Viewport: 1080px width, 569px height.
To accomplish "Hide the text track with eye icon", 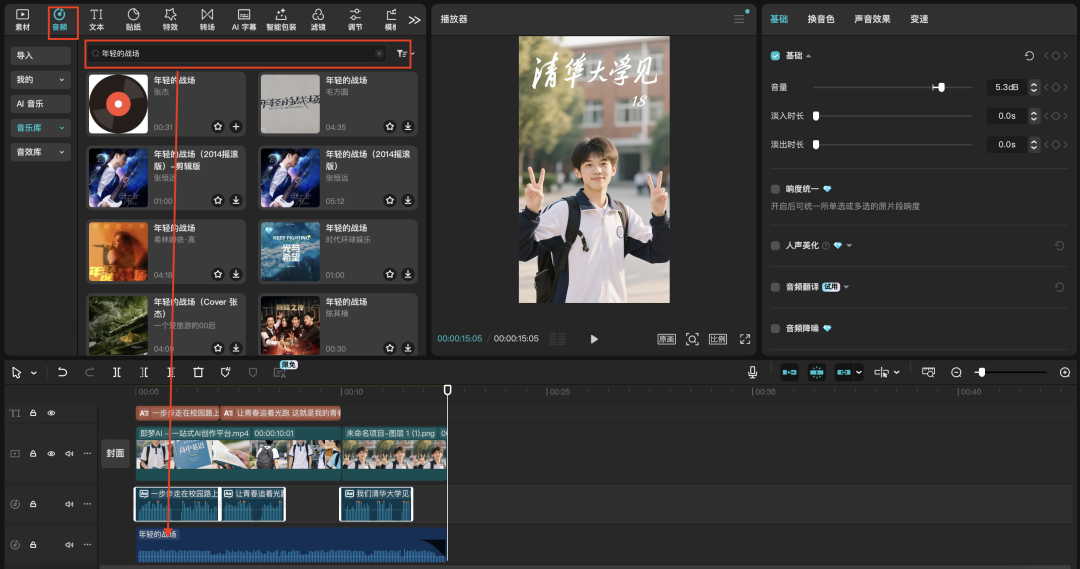I will click(x=51, y=413).
